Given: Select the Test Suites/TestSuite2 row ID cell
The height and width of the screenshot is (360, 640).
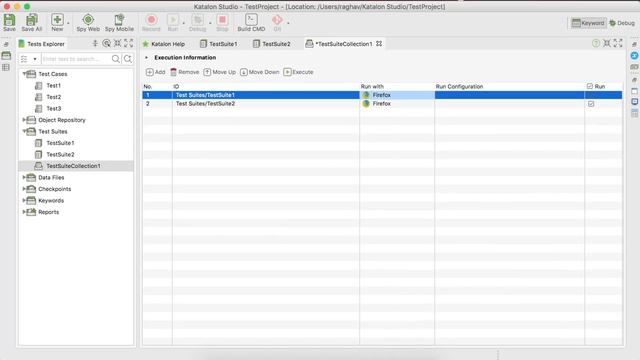Looking at the screenshot, I should point(266,104).
